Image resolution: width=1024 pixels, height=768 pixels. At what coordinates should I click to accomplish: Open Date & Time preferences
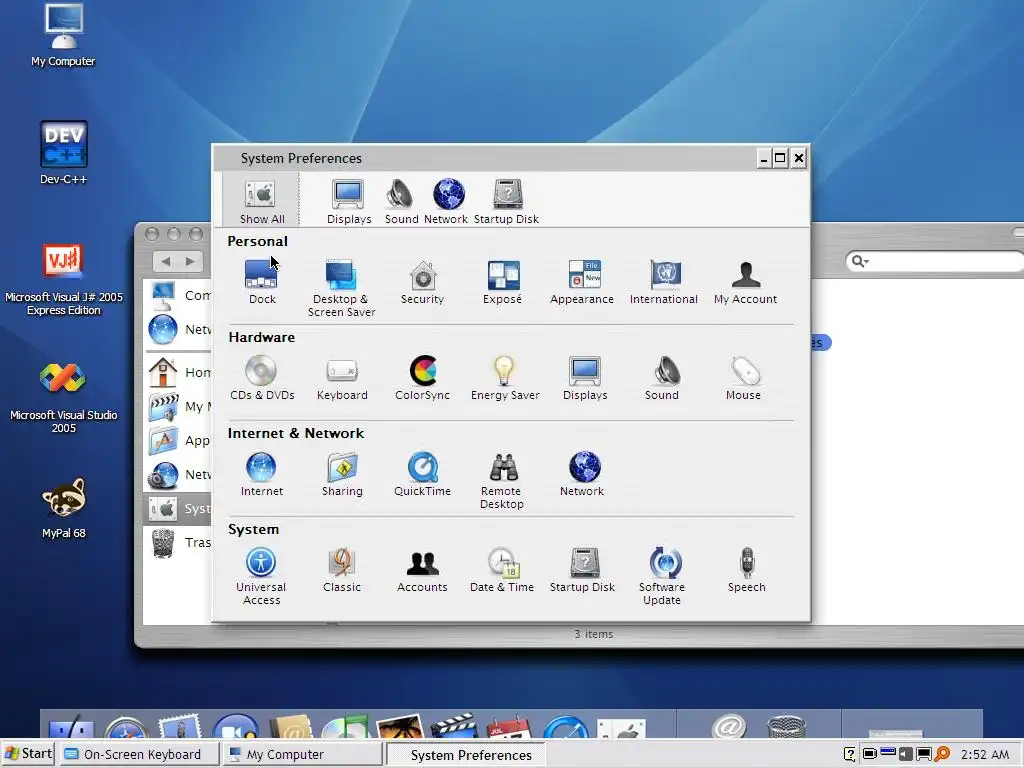click(502, 570)
